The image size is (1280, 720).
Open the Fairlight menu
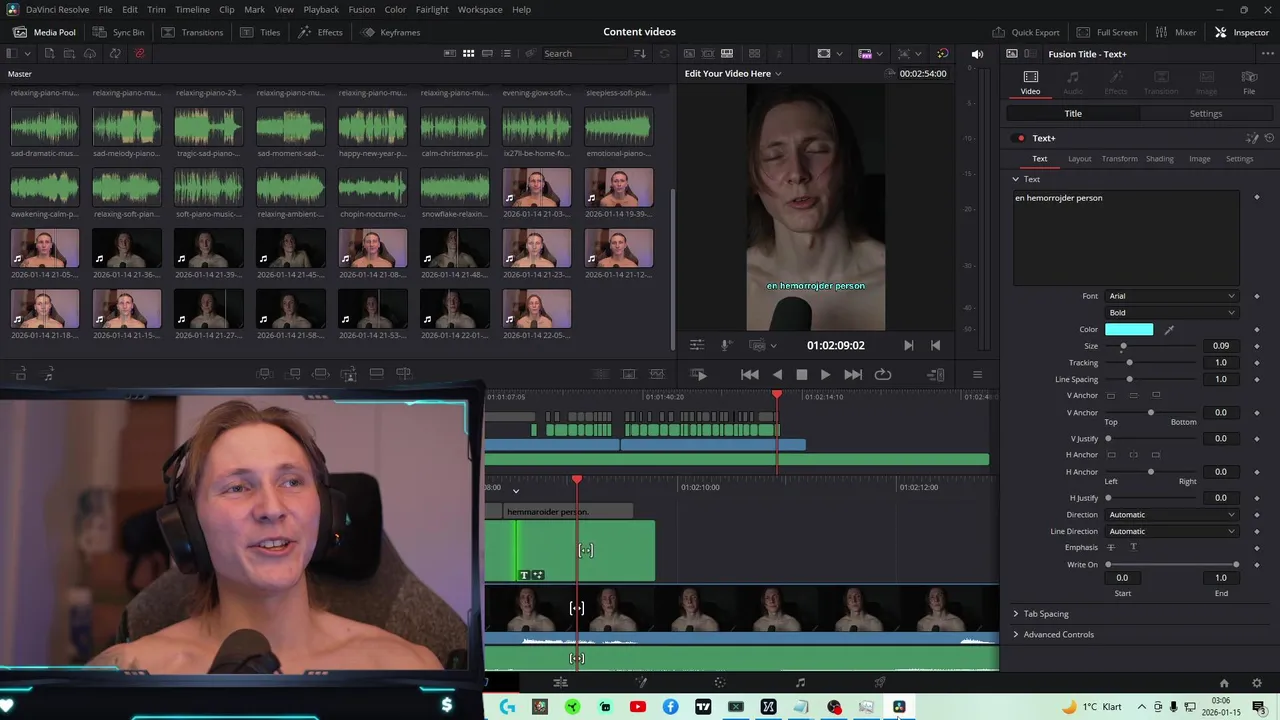[432, 9]
